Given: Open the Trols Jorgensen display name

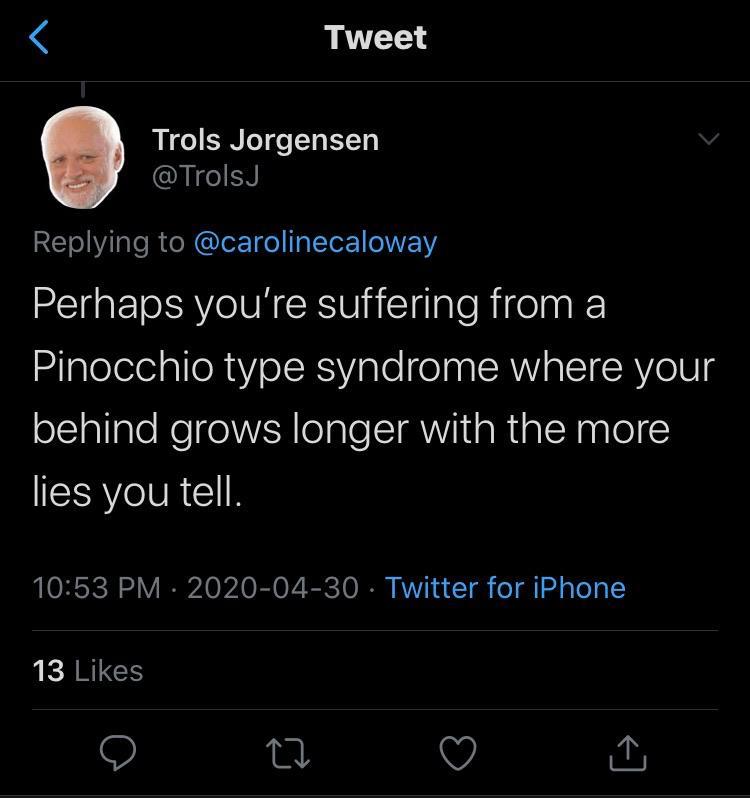Looking at the screenshot, I should tap(265, 140).
